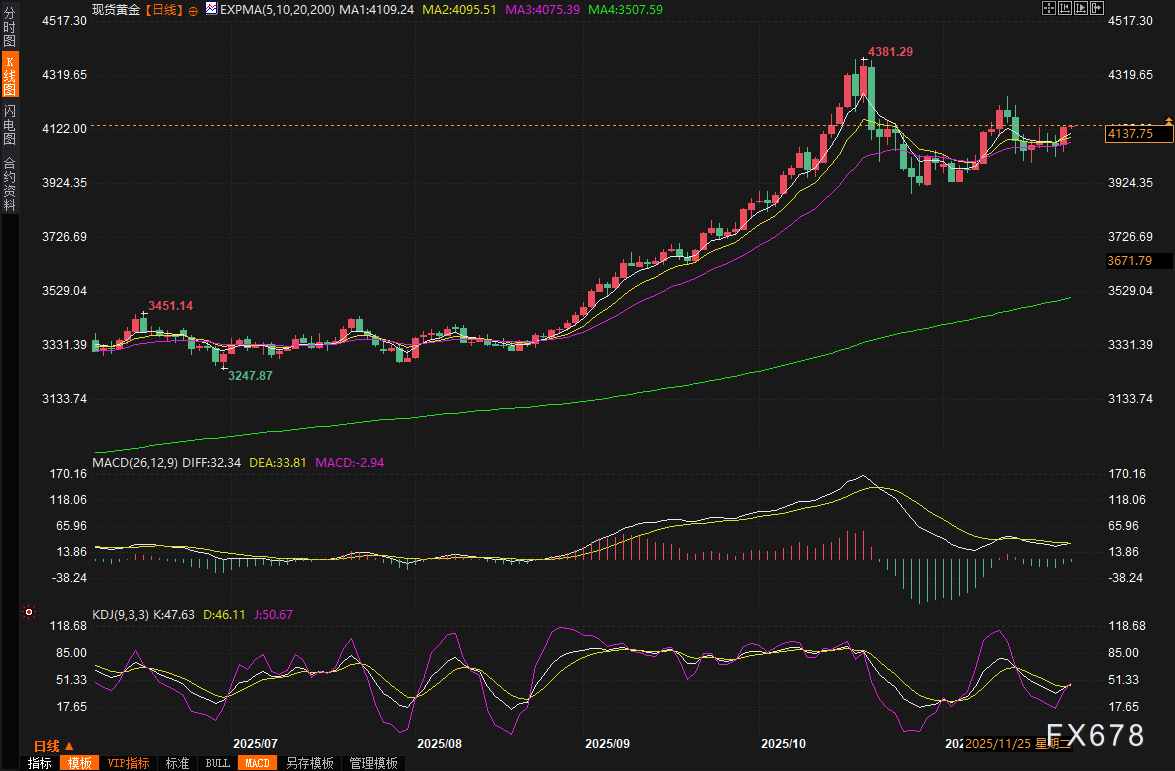Toggle the 模板 bottom tab

point(80,763)
